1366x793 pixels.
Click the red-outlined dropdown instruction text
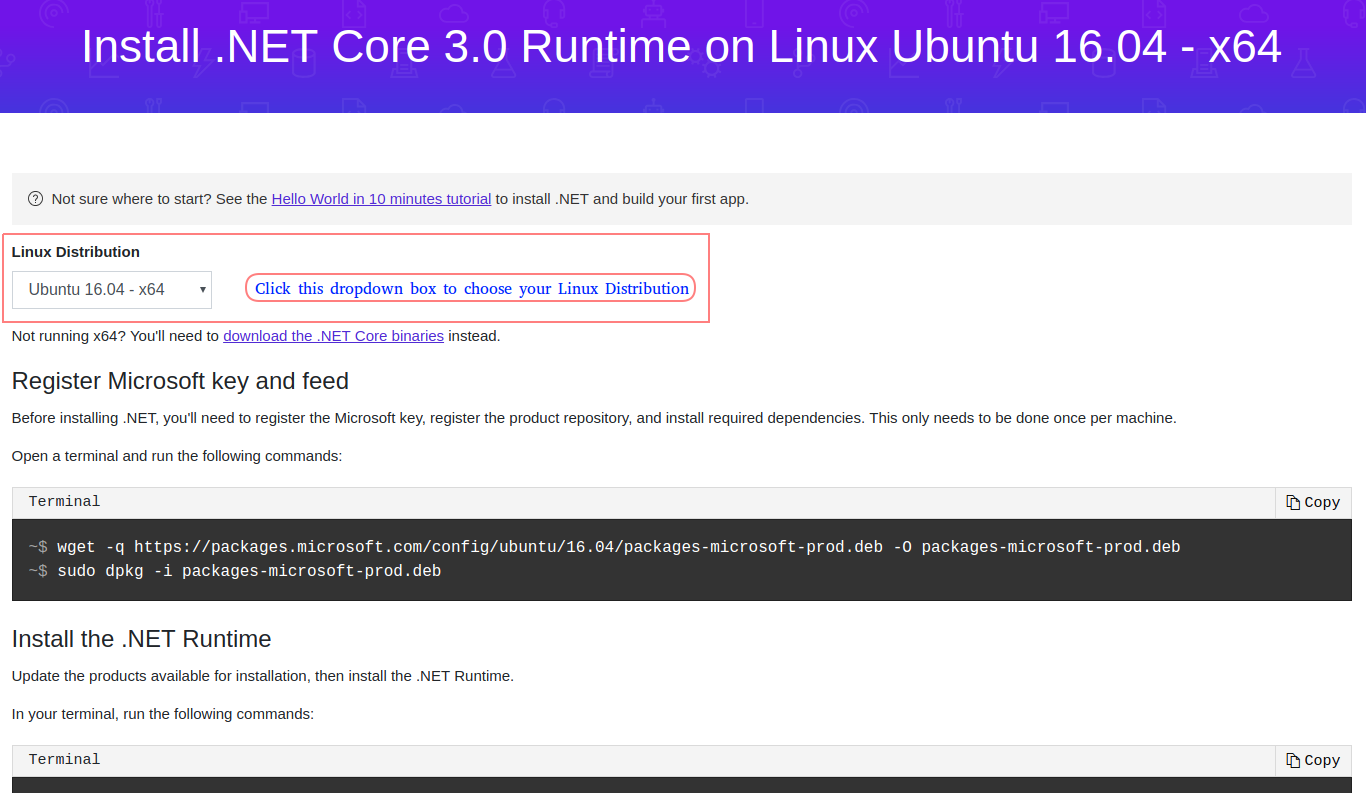[x=470, y=288]
